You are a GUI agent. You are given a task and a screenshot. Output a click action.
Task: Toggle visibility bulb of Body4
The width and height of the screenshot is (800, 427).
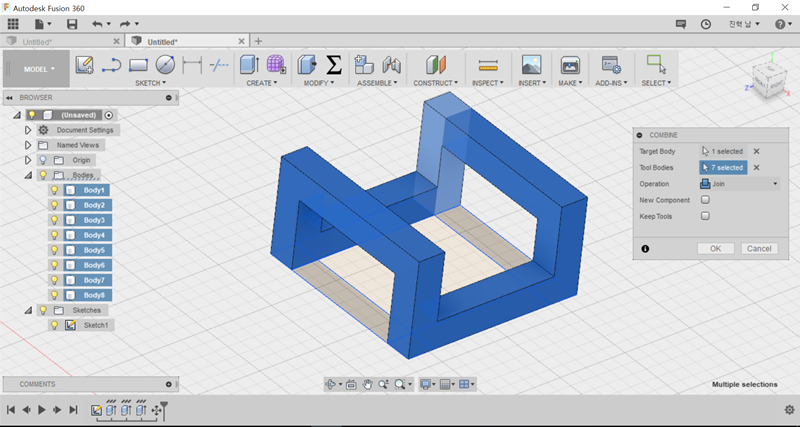click(x=55, y=235)
